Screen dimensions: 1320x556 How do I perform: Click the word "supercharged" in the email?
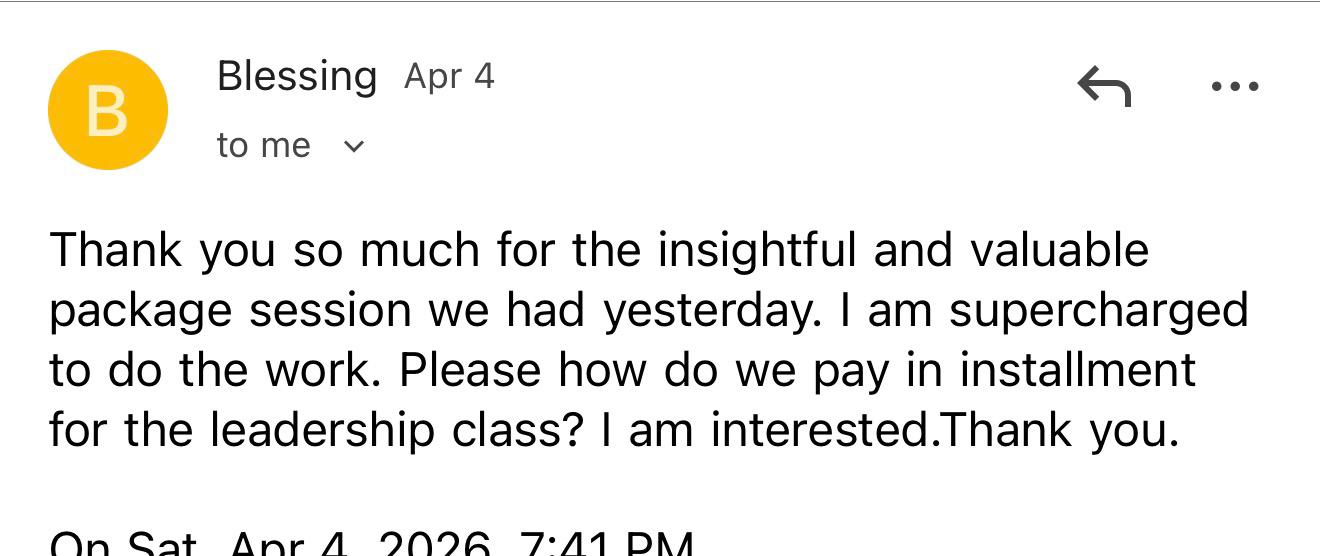[x=1098, y=310]
